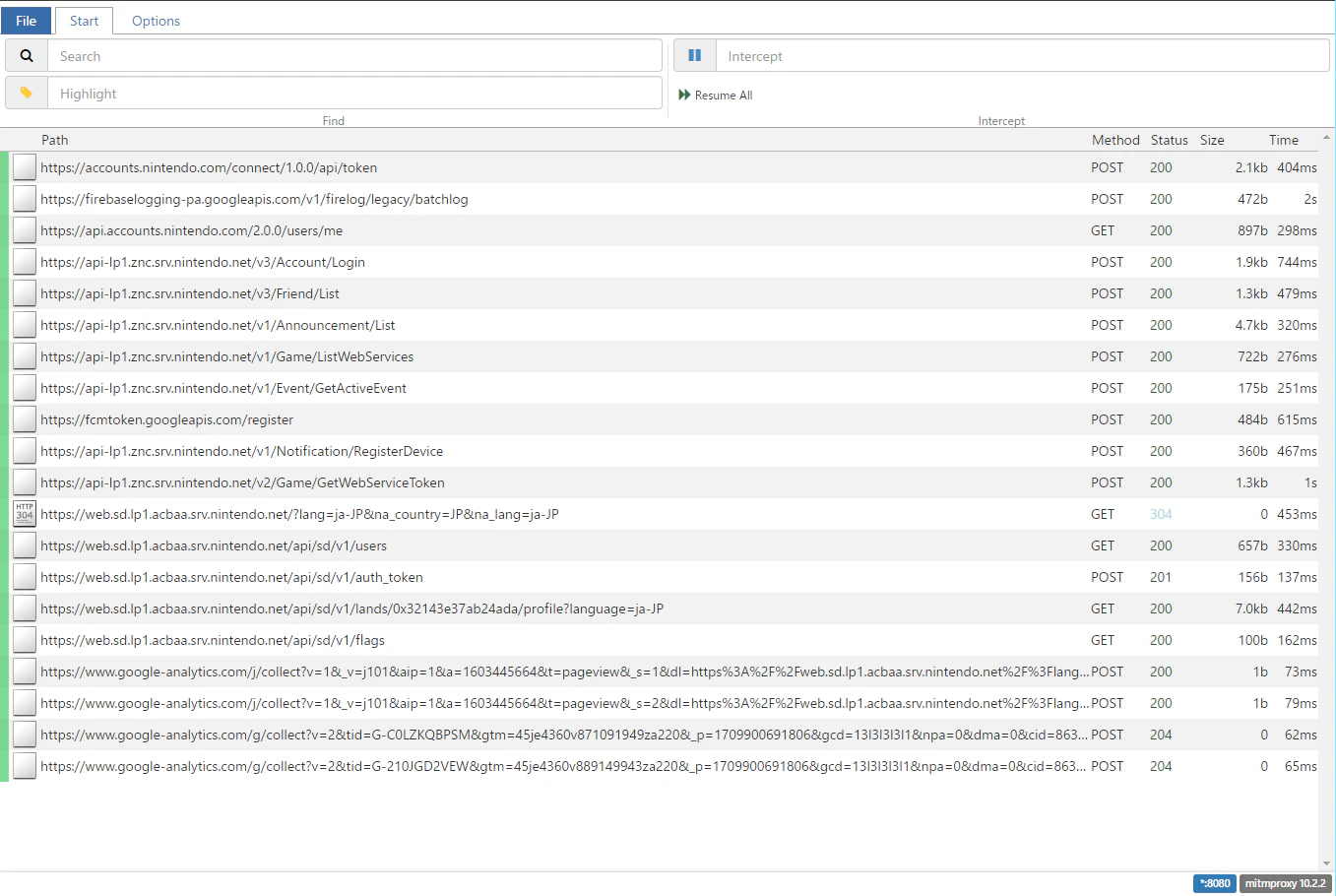
Task: Click icon for Notification/RegisterDevice request
Action: 25,451
